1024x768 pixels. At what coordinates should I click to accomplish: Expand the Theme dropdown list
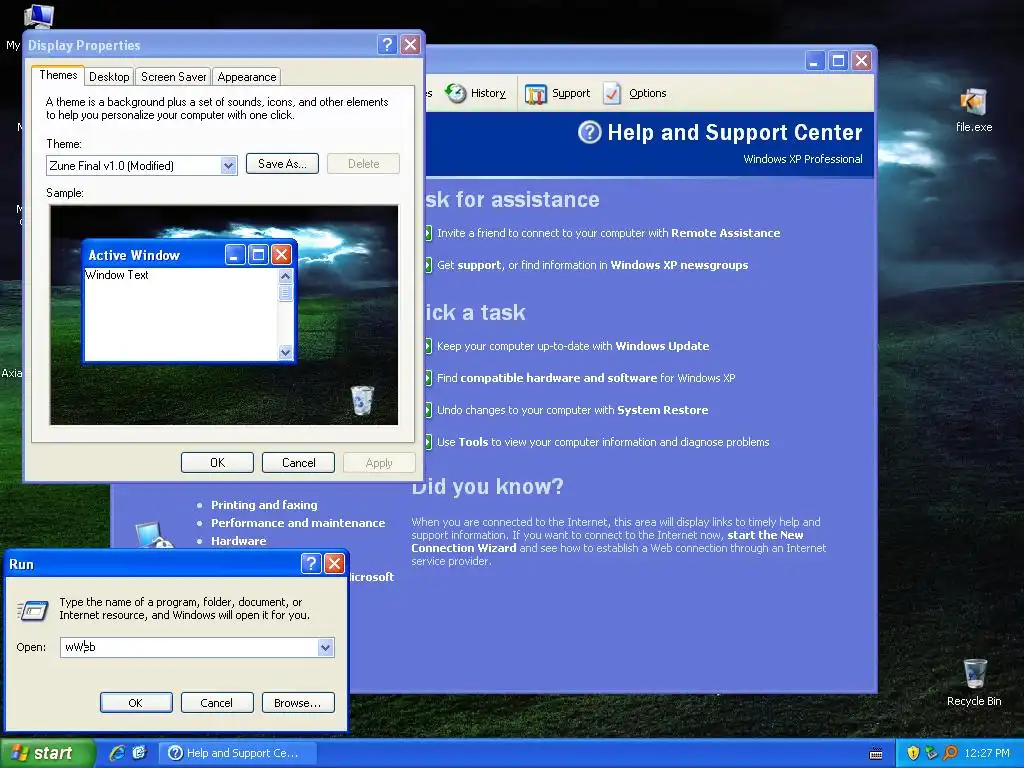click(228, 165)
